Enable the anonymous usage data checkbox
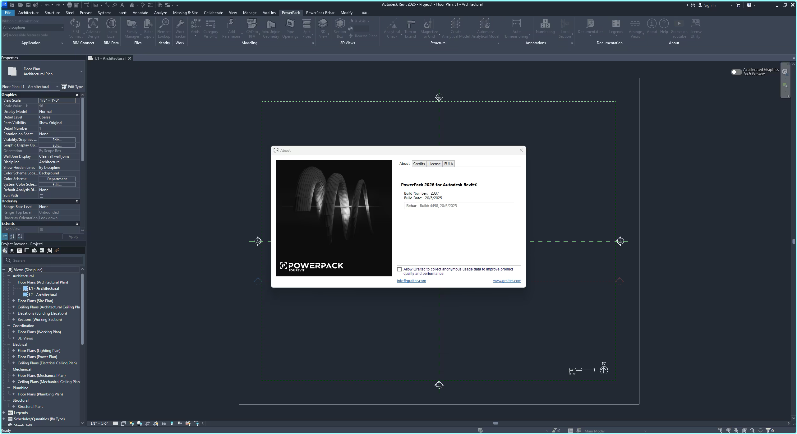Screen dimensions: 797x434 [x=400, y=269]
